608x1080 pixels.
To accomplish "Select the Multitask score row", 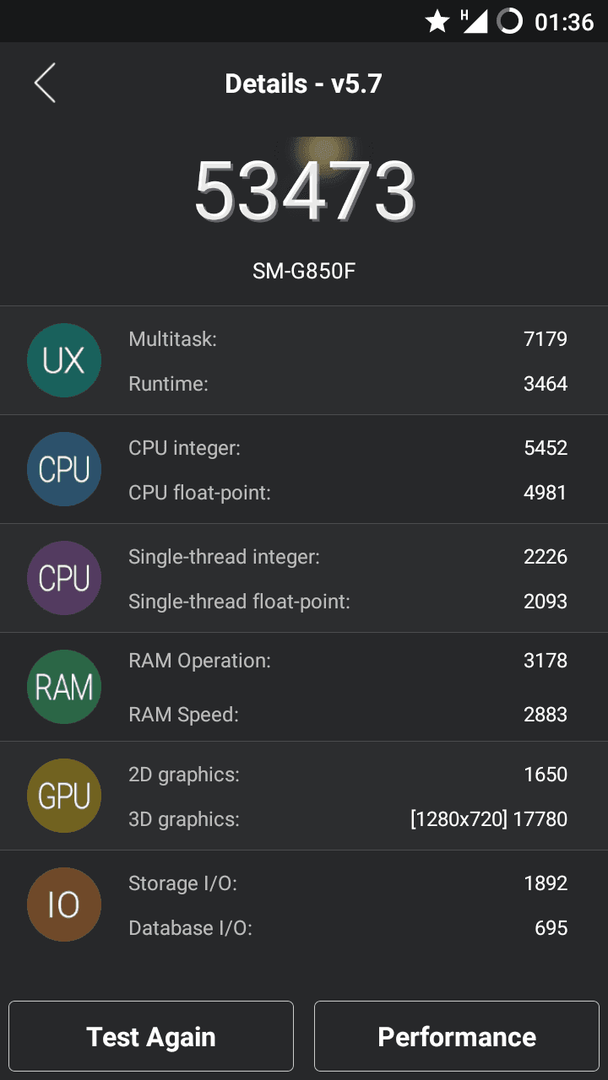I will click(348, 339).
